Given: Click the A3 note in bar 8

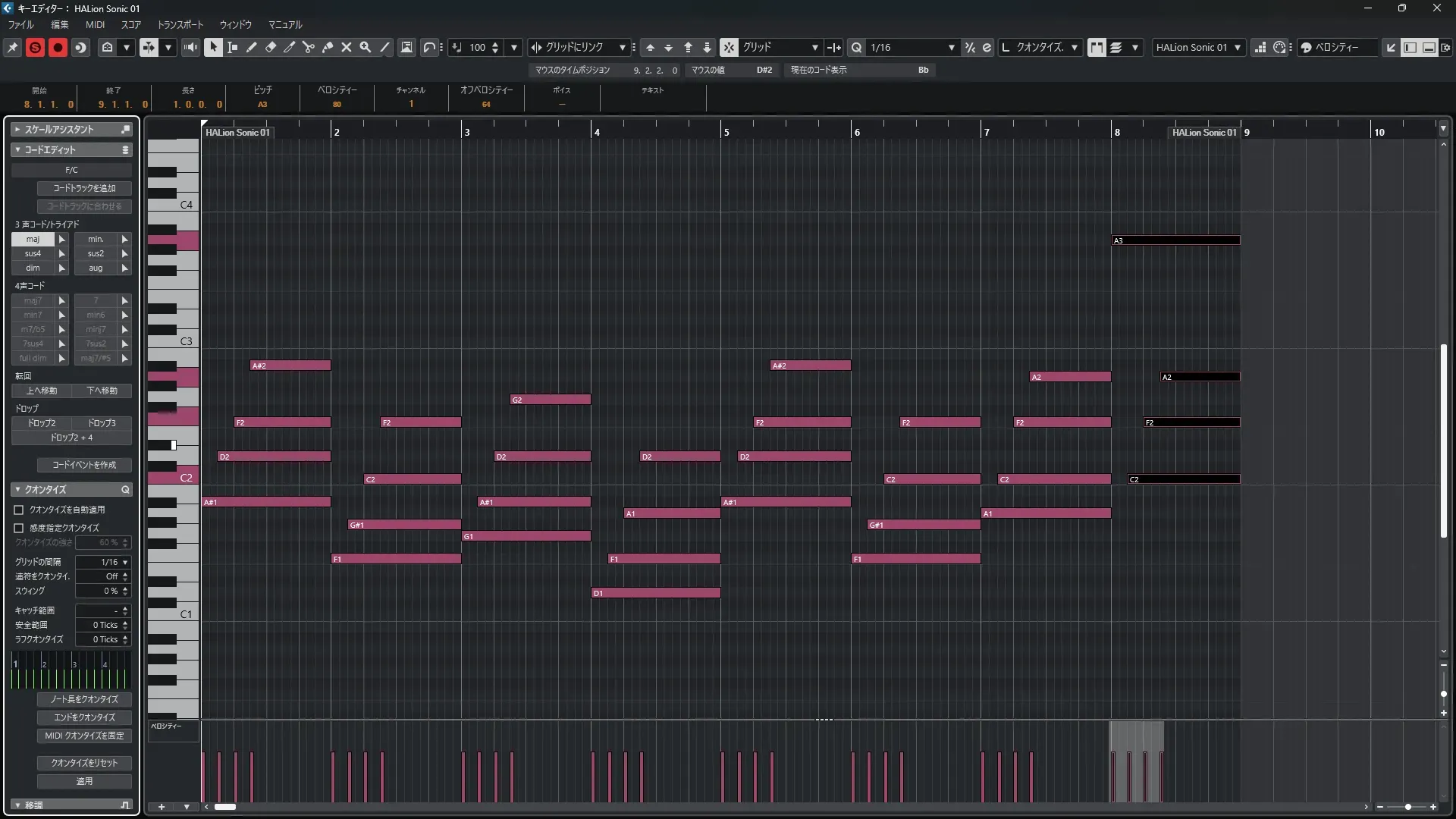Looking at the screenshot, I should coord(1175,240).
